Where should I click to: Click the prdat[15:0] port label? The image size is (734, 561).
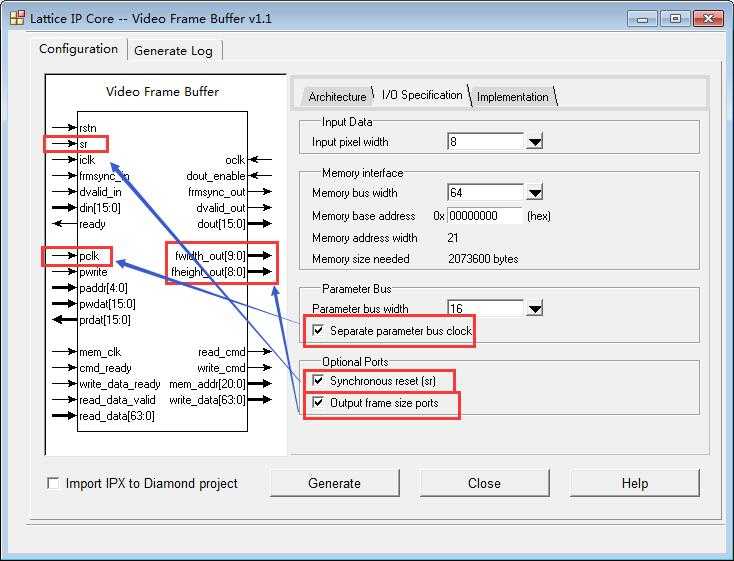coord(105,320)
